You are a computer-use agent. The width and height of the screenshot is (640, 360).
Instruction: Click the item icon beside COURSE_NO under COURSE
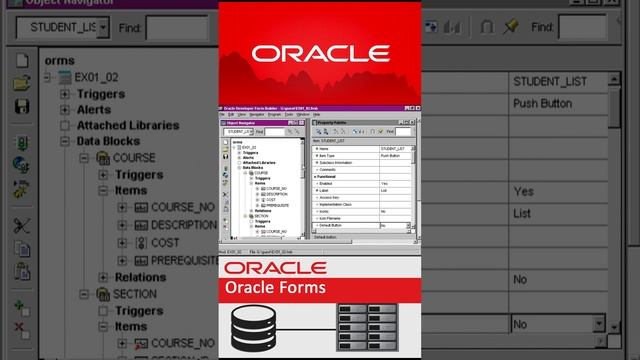point(141,207)
